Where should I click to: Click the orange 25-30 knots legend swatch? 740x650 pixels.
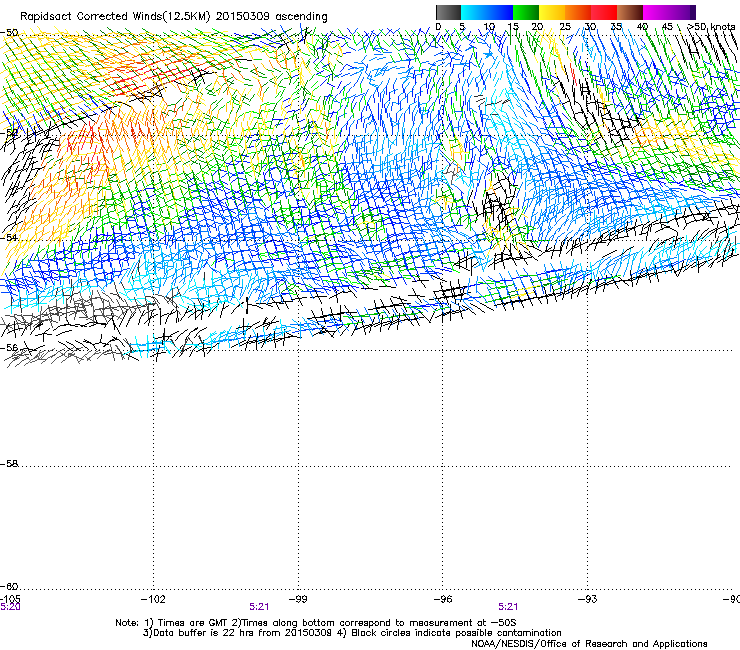pos(578,12)
